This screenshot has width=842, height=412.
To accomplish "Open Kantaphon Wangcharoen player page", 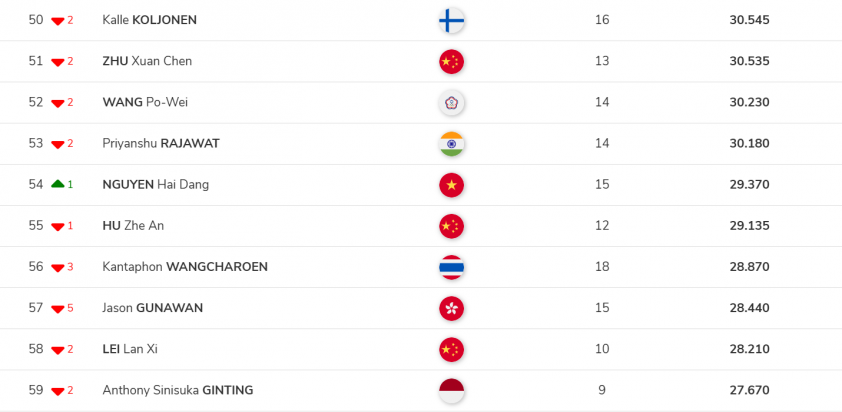I will (x=184, y=267).
